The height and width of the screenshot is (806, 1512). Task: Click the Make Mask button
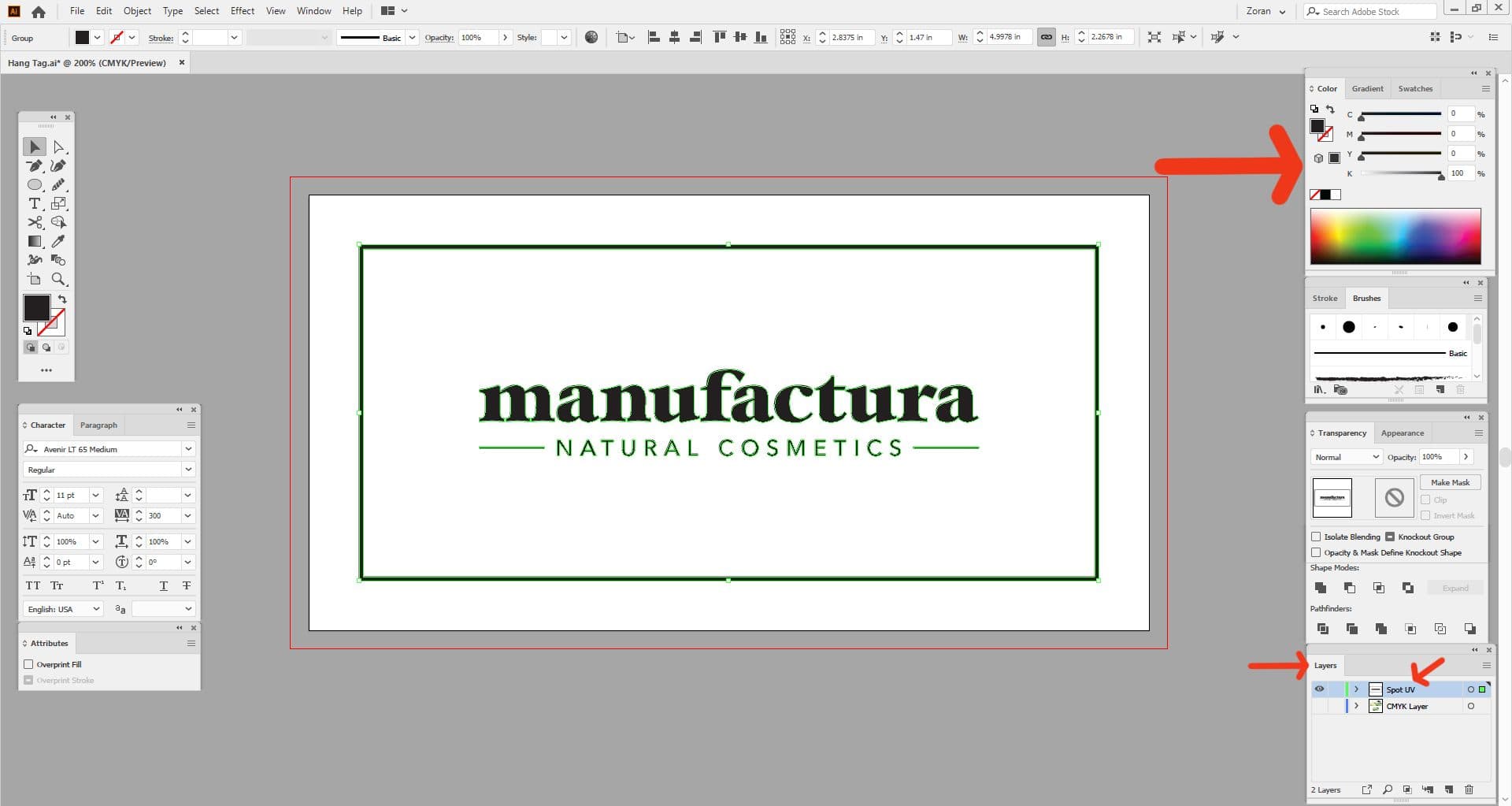click(x=1450, y=482)
